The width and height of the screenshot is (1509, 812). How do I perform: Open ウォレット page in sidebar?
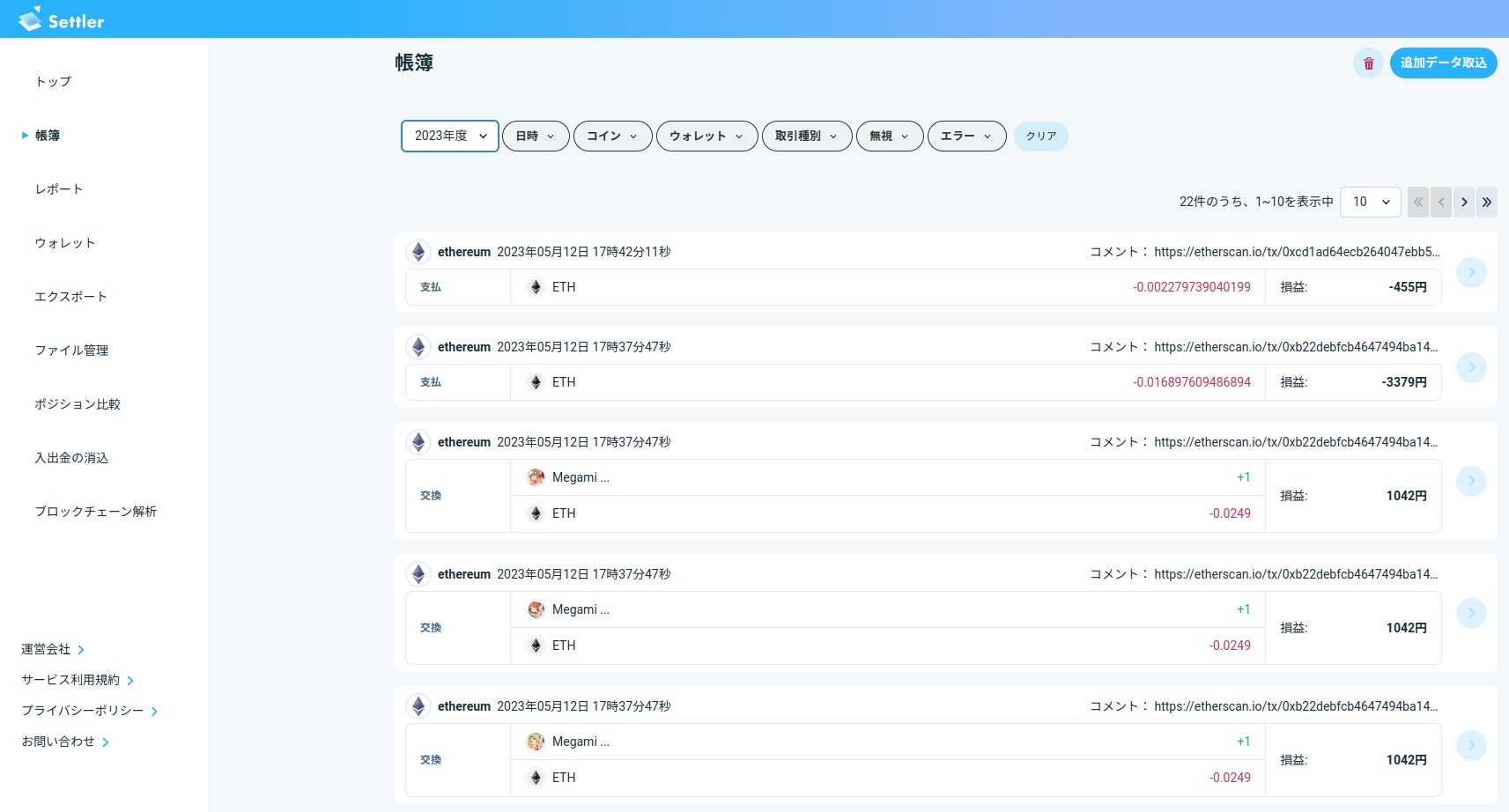(x=64, y=243)
